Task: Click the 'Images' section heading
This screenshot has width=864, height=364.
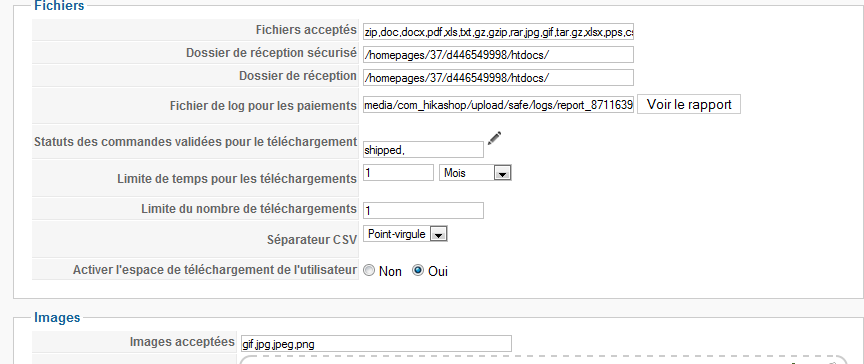Action: point(57,317)
